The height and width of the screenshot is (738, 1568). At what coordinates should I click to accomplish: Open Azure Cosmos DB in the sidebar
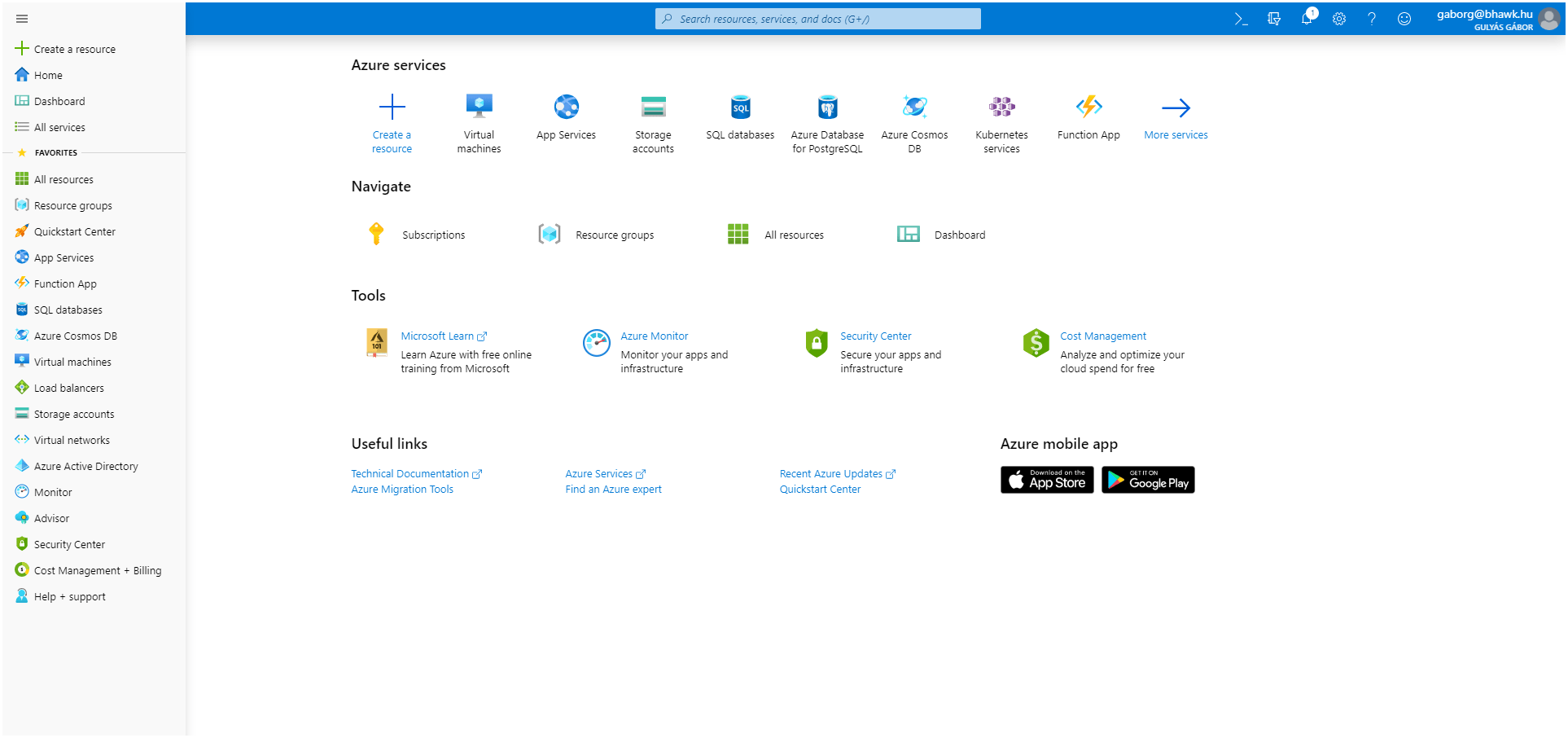[94, 336]
